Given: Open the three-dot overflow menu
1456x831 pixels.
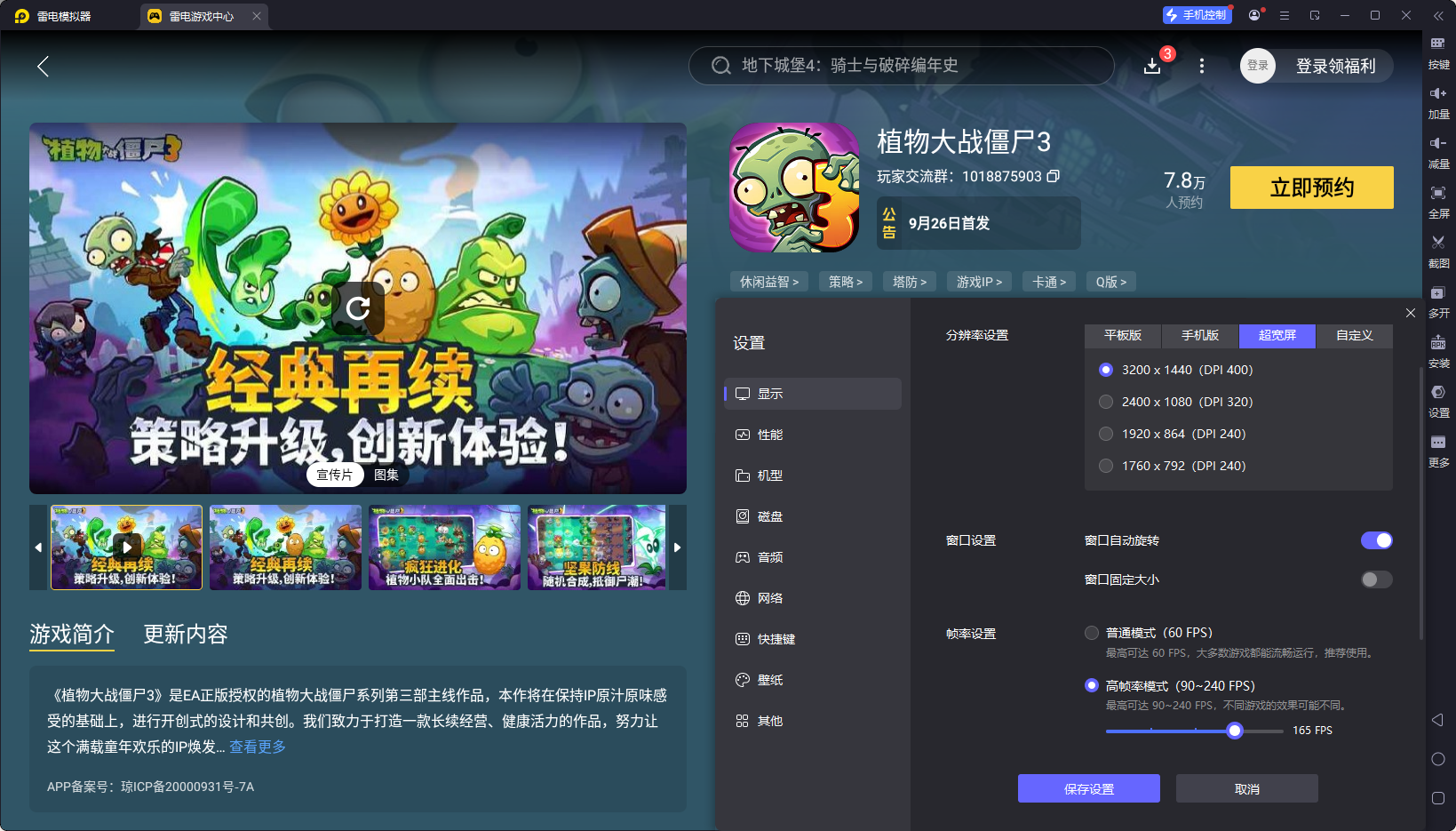Looking at the screenshot, I should pyautogui.click(x=1202, y=66).
